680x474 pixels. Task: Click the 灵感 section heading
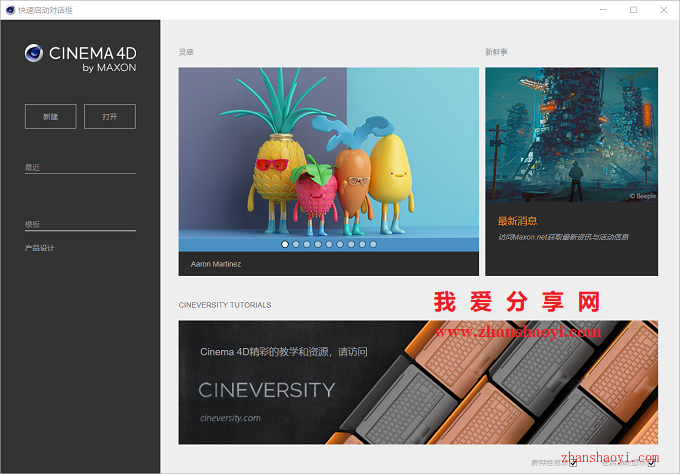[186, 52]
